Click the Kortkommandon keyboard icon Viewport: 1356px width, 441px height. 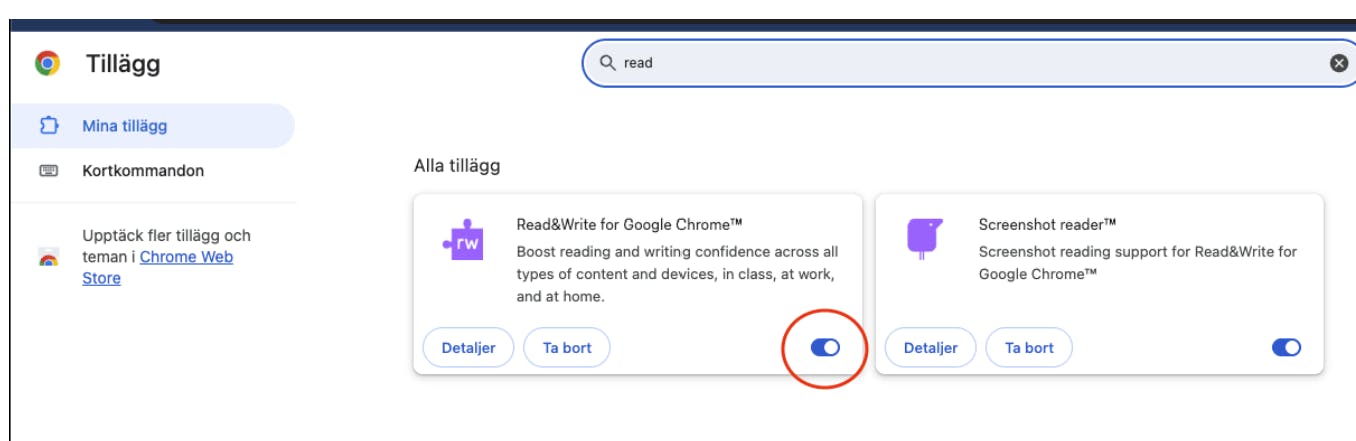pyautogui.click(x=49, y=171)
